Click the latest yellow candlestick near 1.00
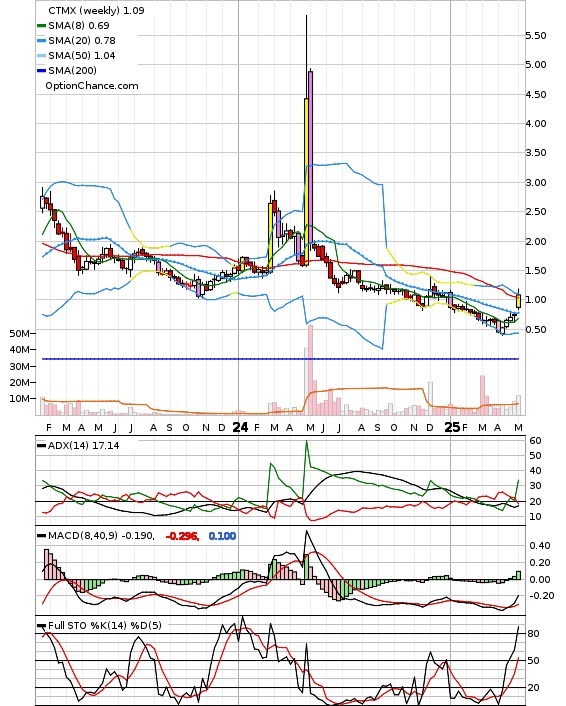The height and width of the screenshot is (706, 566). point(518,301)
